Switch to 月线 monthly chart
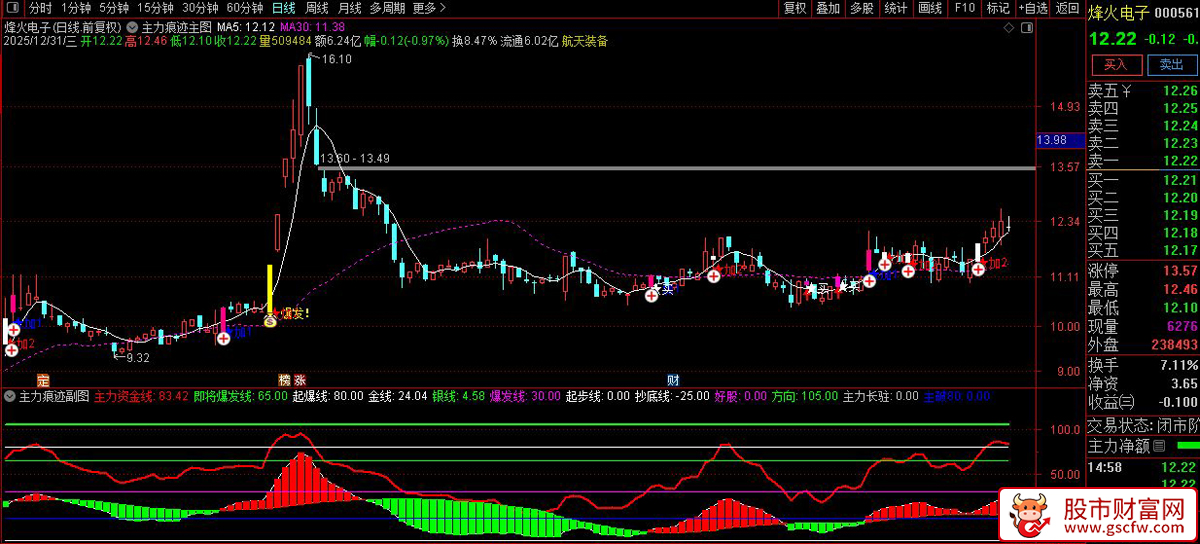This screenshot has width=1200, height=544. pyautogui.click(x=350, y=8)
